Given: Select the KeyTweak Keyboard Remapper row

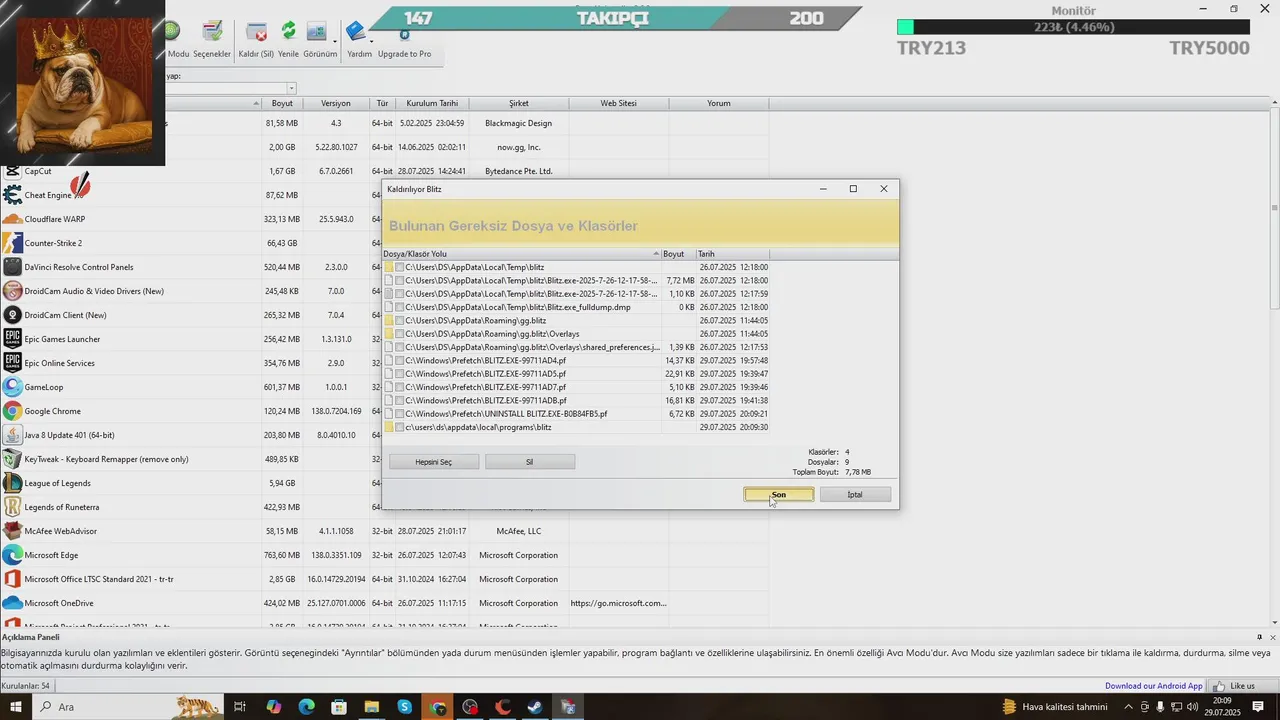Looking at the screenshot, I should pos(384,459).
